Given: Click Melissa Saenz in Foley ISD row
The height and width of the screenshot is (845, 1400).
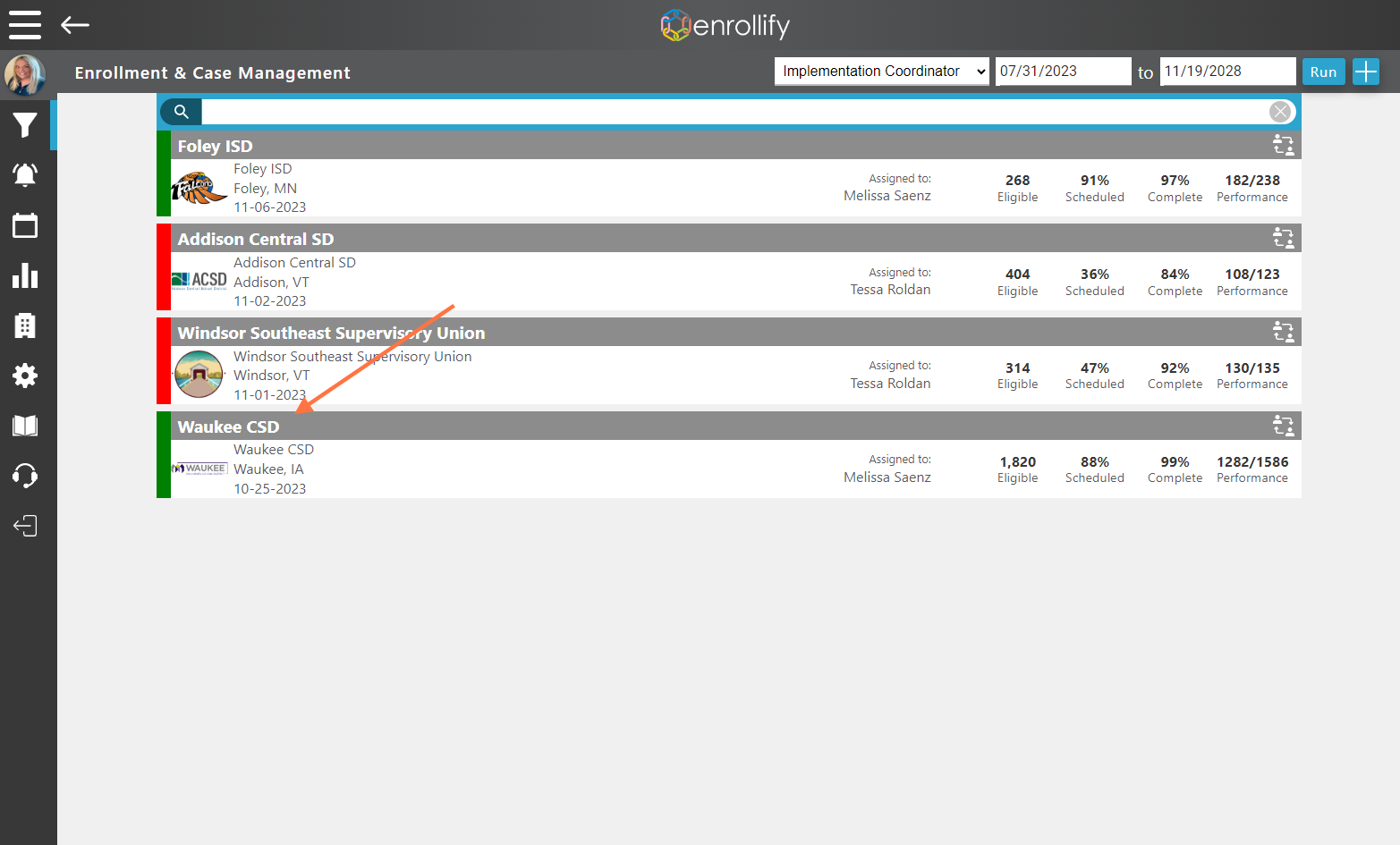Looking at the screenshot, I should click(x=887, y=196).
